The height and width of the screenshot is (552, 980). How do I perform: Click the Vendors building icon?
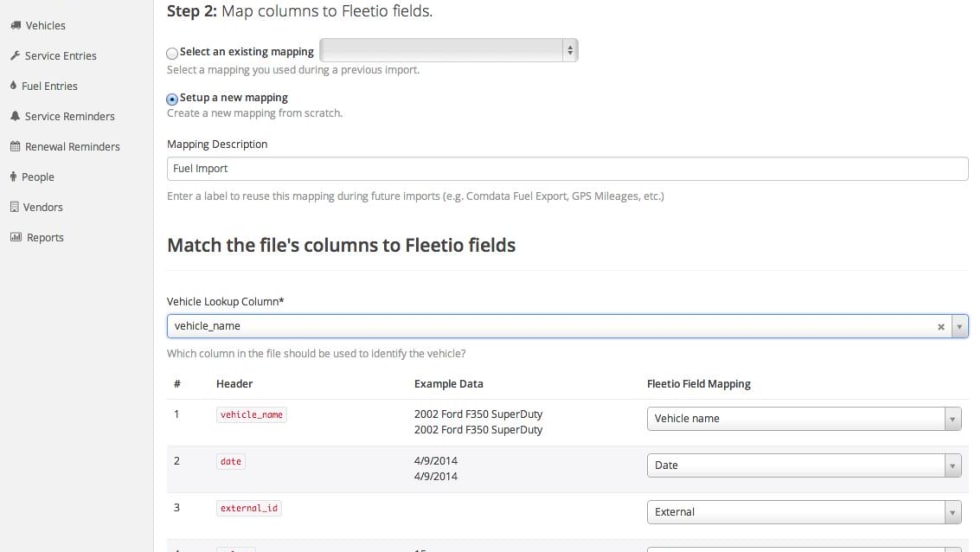[15, 207]
